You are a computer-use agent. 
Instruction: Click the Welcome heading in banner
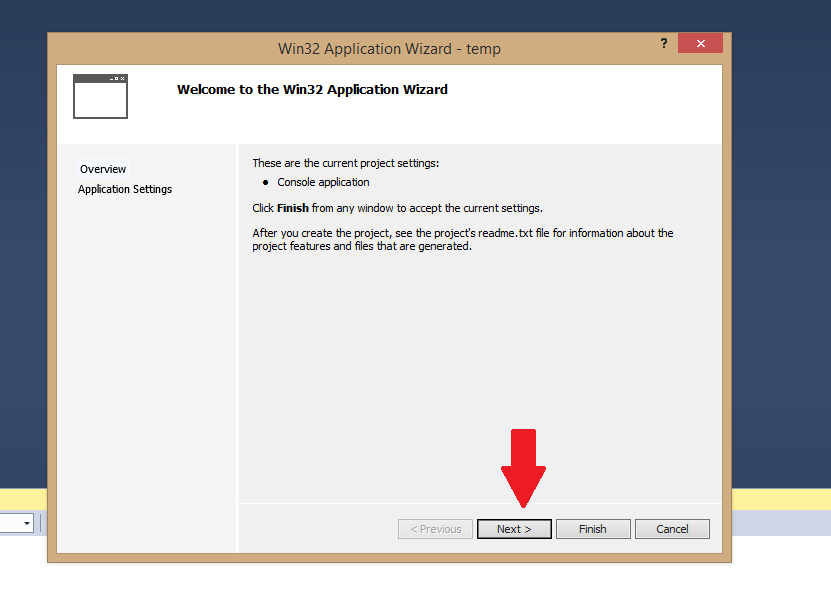312,89
